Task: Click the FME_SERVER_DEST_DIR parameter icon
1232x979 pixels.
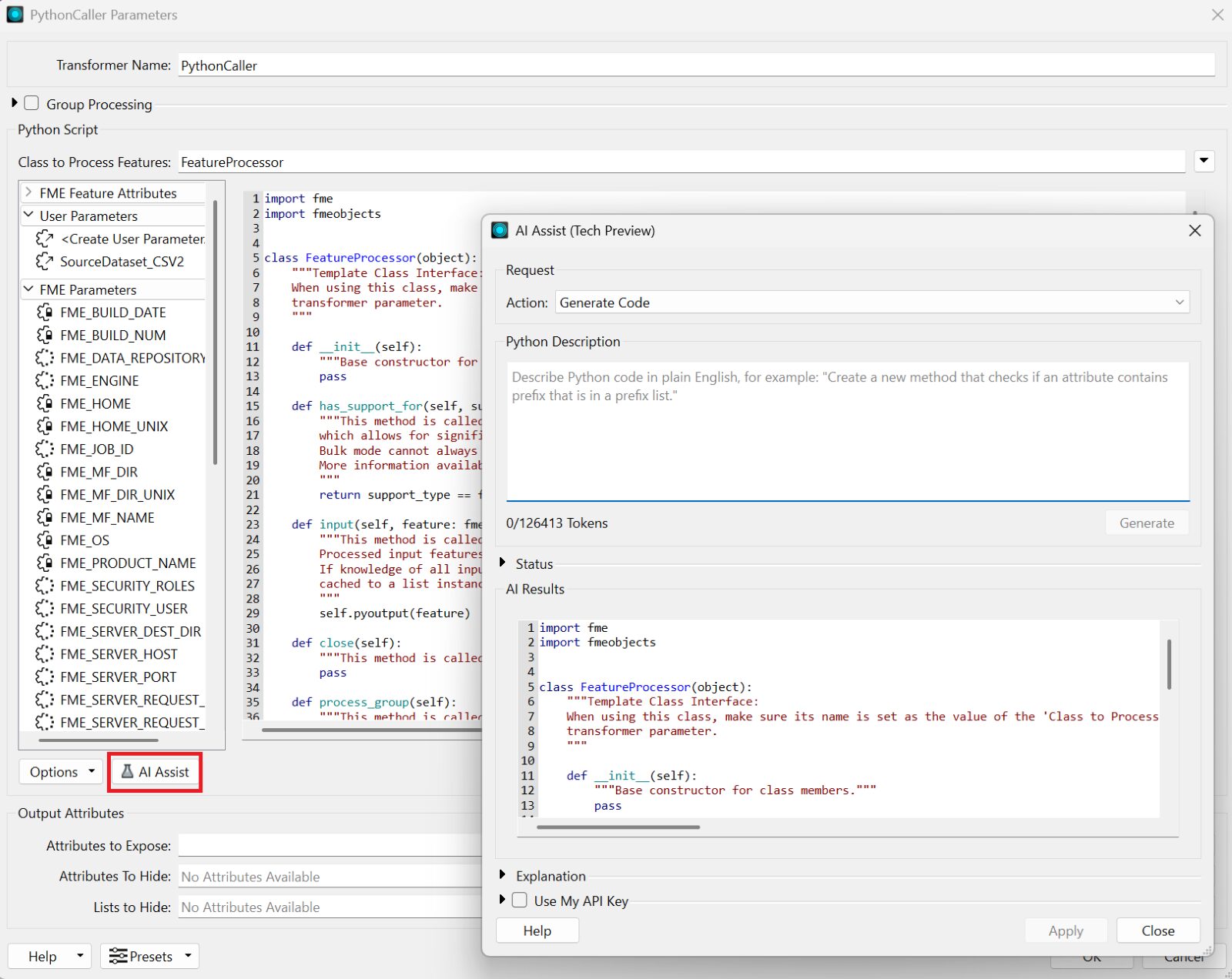Action: click(45, 631)
